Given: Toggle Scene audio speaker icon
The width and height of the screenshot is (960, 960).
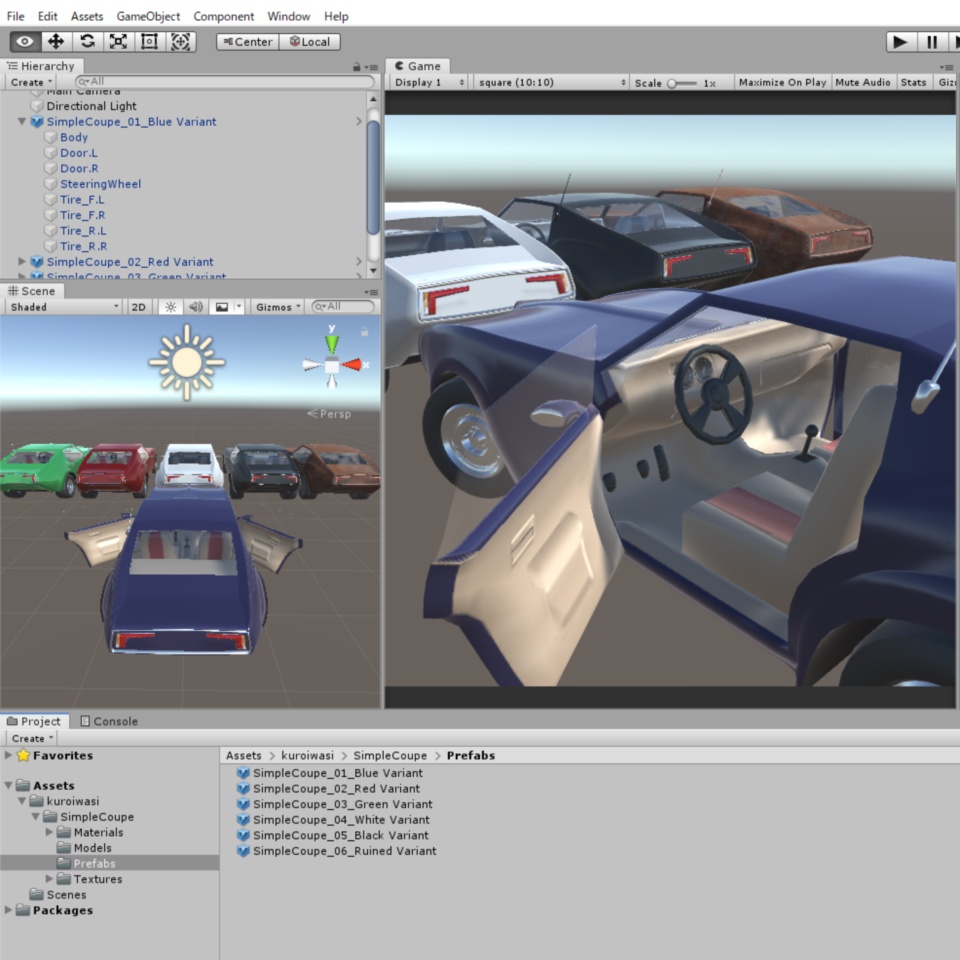Looking at the screenshot, I should pyautogui.click(x=196, y=307).
